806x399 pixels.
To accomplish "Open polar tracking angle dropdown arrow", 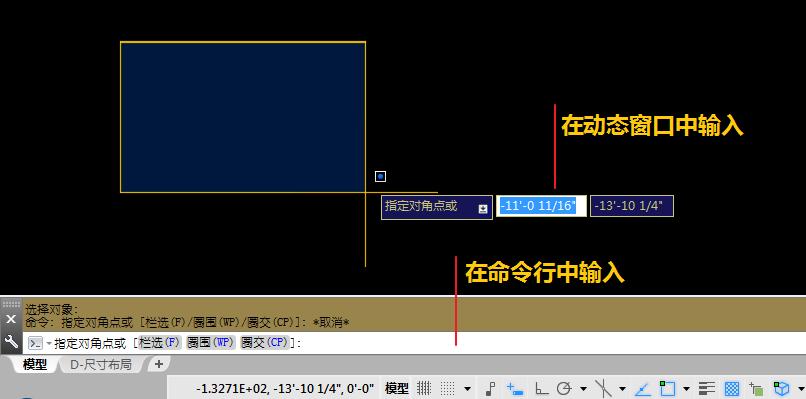I will (583, 388).
